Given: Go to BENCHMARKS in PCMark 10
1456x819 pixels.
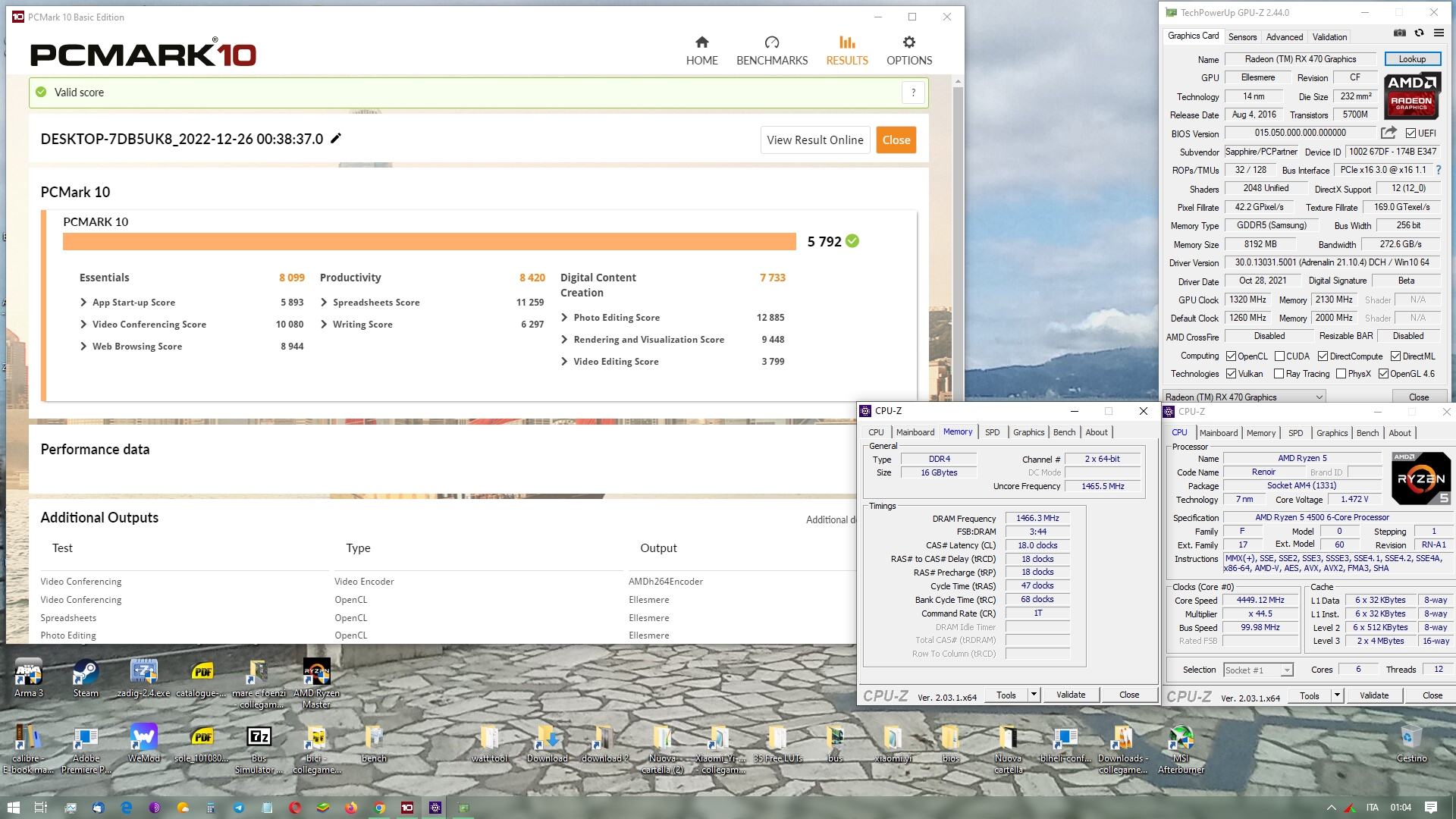Looking at the screenshot, I should 772,51.
